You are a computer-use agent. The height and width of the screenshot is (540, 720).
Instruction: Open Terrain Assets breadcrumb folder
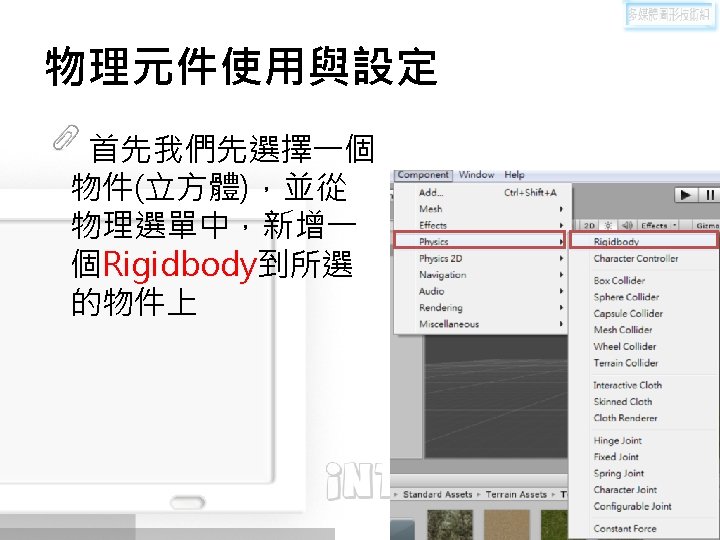(516, 495)
